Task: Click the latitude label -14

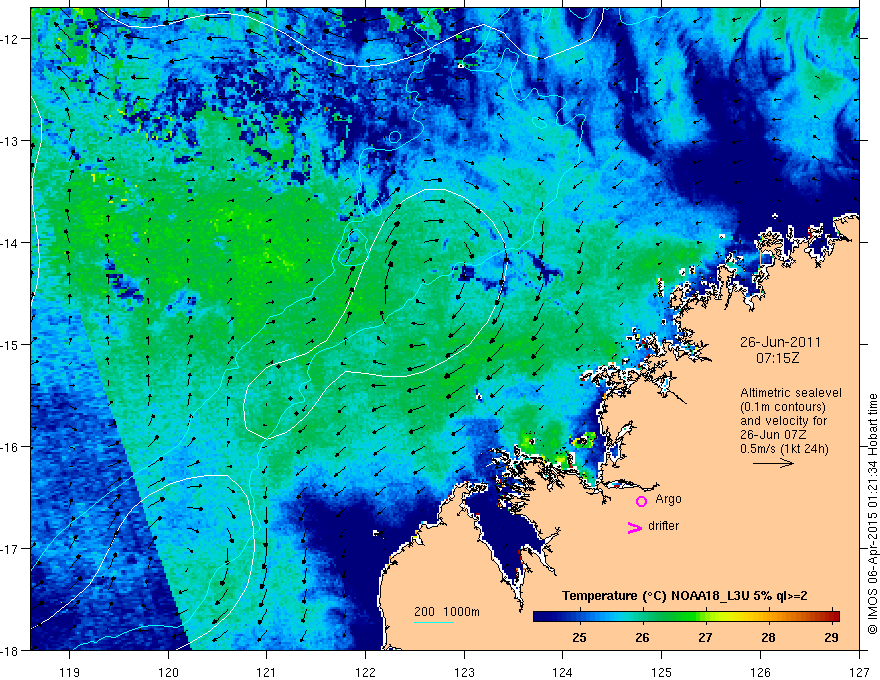Action: tap(11, 243)
